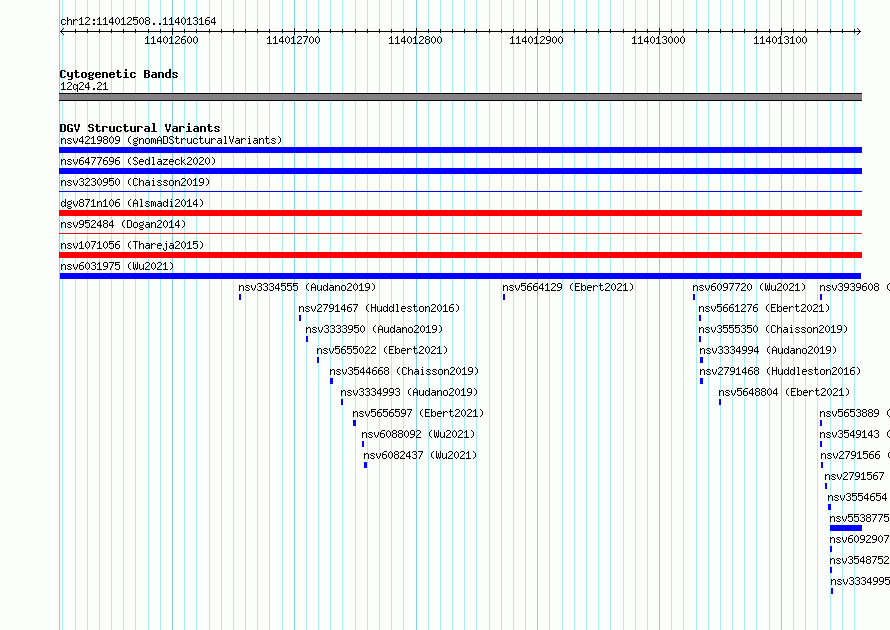
Task: Open variant nsv3230950 (Chaisson2019)
Action: 135,182
